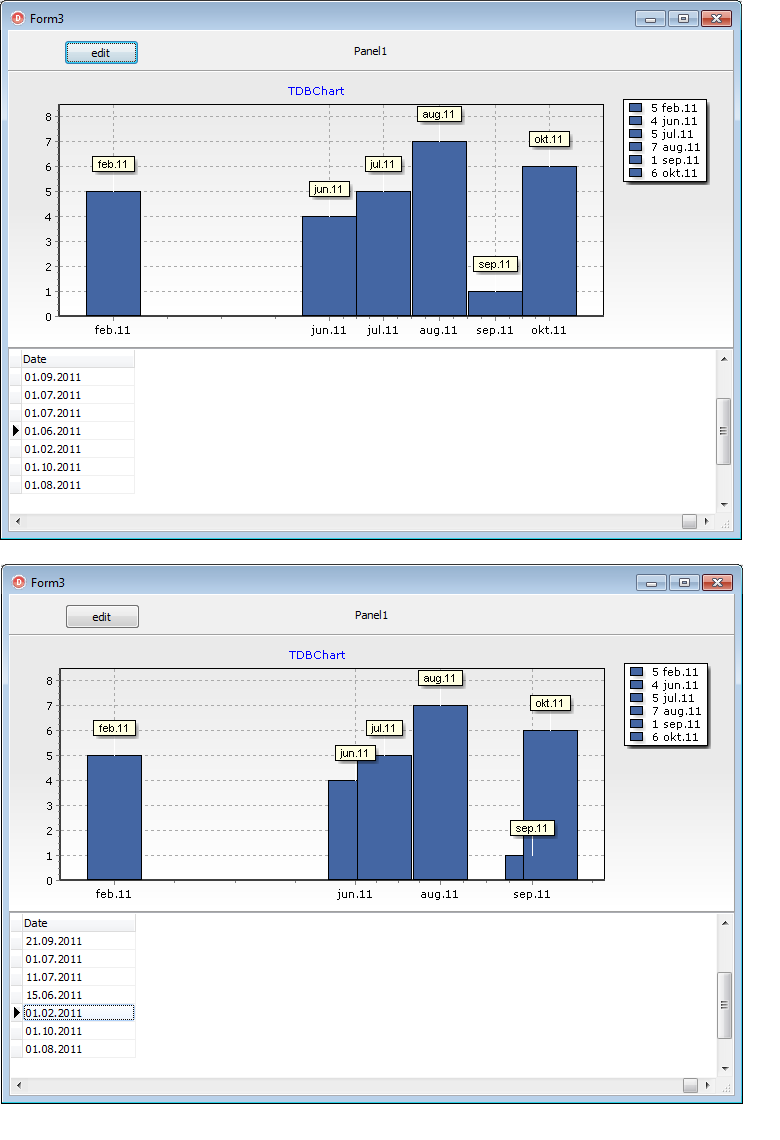Select the 21.09.2011 date cell
The height and width of the screenshot is (1140, 780).
coord(79,941)
